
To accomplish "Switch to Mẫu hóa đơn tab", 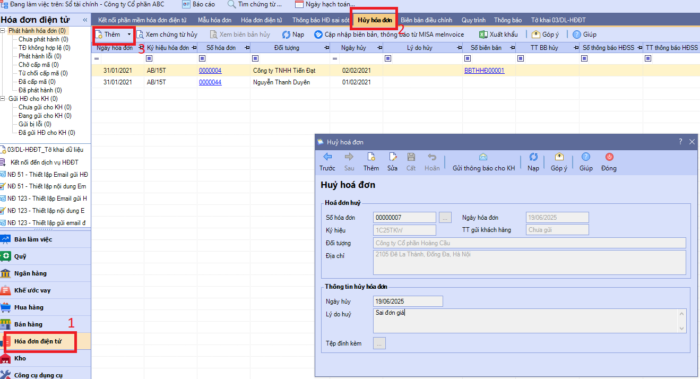I will 215,20.
